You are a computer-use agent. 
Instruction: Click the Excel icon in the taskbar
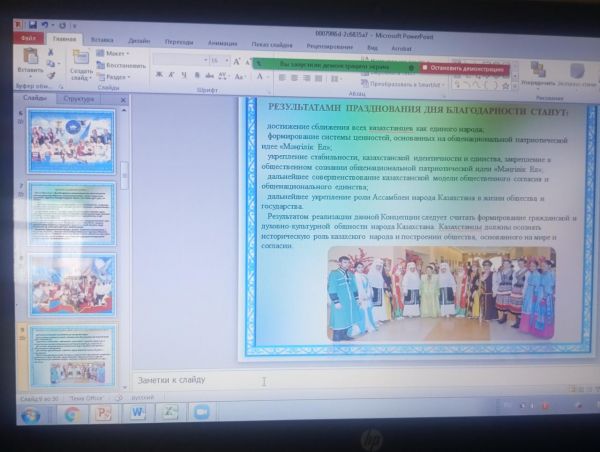point(169,412)
